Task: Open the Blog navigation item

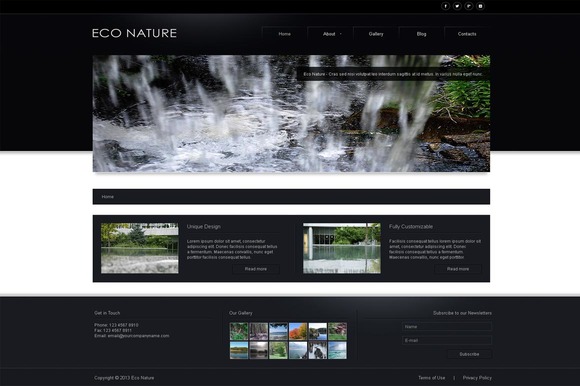Action: click(x=421, y=34)
